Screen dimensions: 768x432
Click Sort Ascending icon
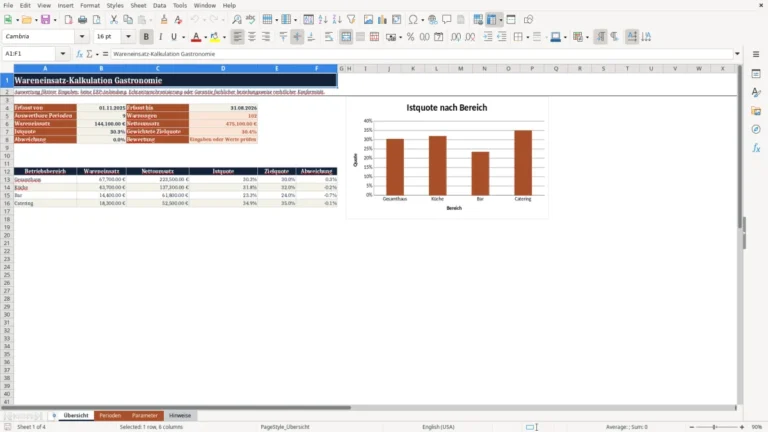[x=323, y=20]
